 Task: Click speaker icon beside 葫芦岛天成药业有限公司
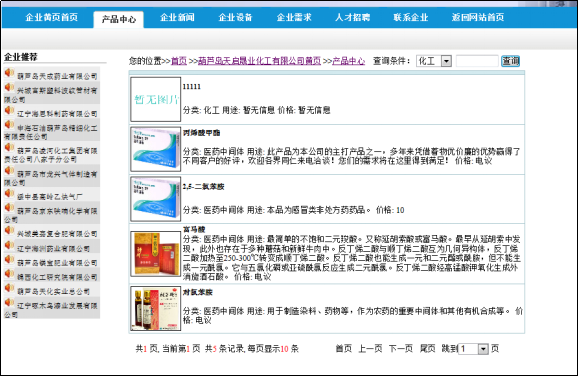pyautogui.click(x=9, y=73)
